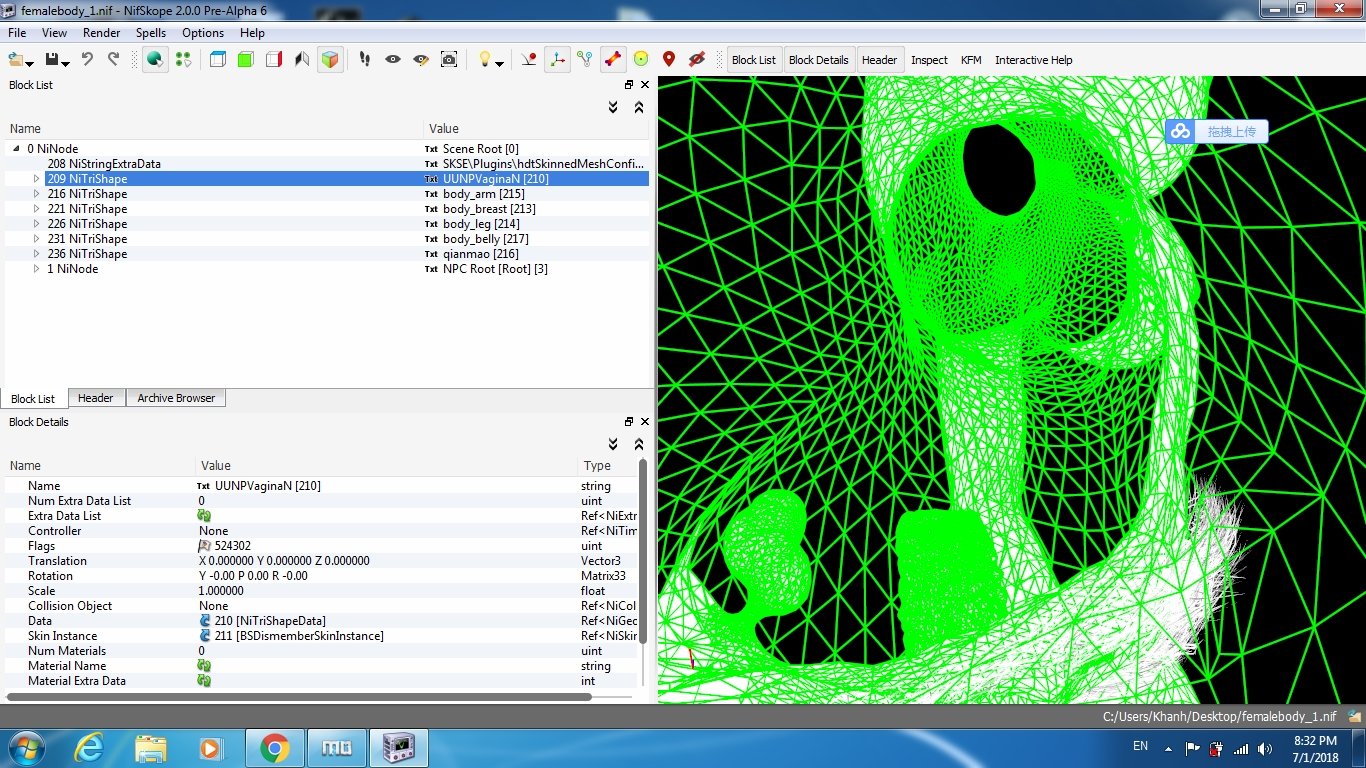Click the Block Details horizontal scrollbar
Screen dimensions: 1366x768
[x=300, y=695]
